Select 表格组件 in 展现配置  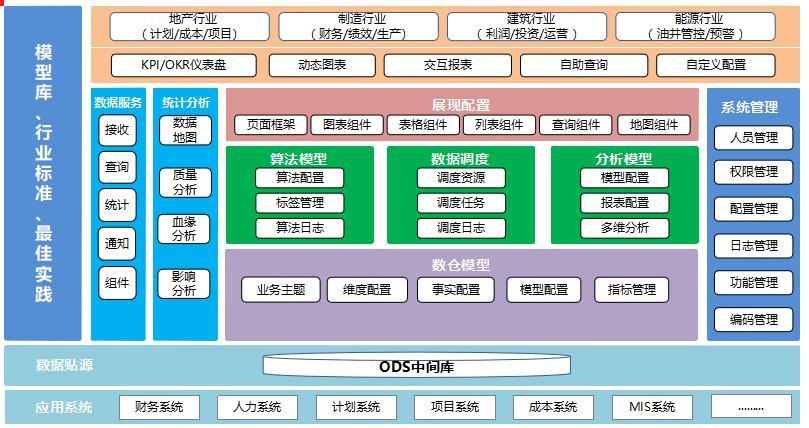pos(423,125)
